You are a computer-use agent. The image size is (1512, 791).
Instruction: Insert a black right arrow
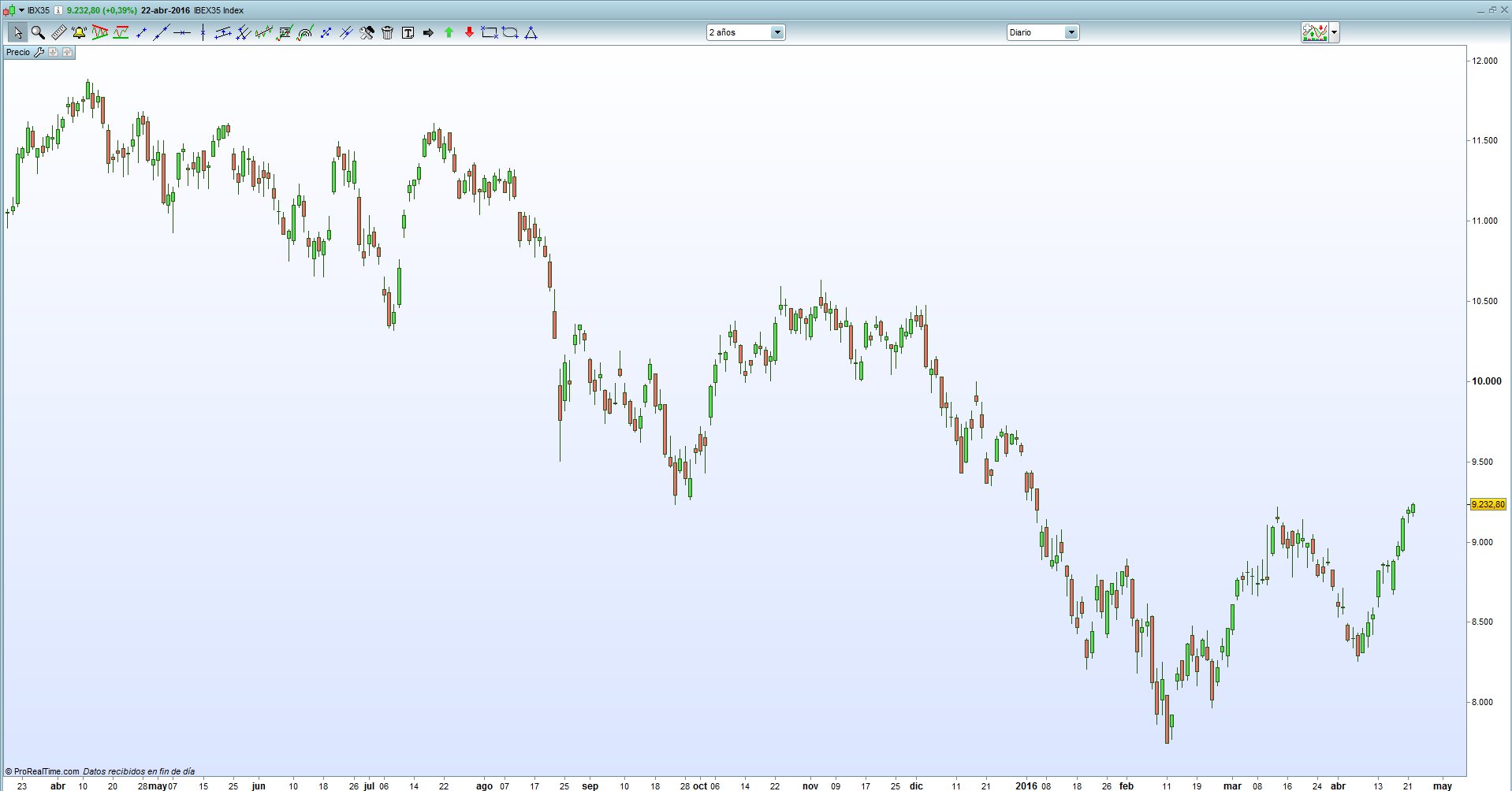pyautogui.click(x=428, y=32)
